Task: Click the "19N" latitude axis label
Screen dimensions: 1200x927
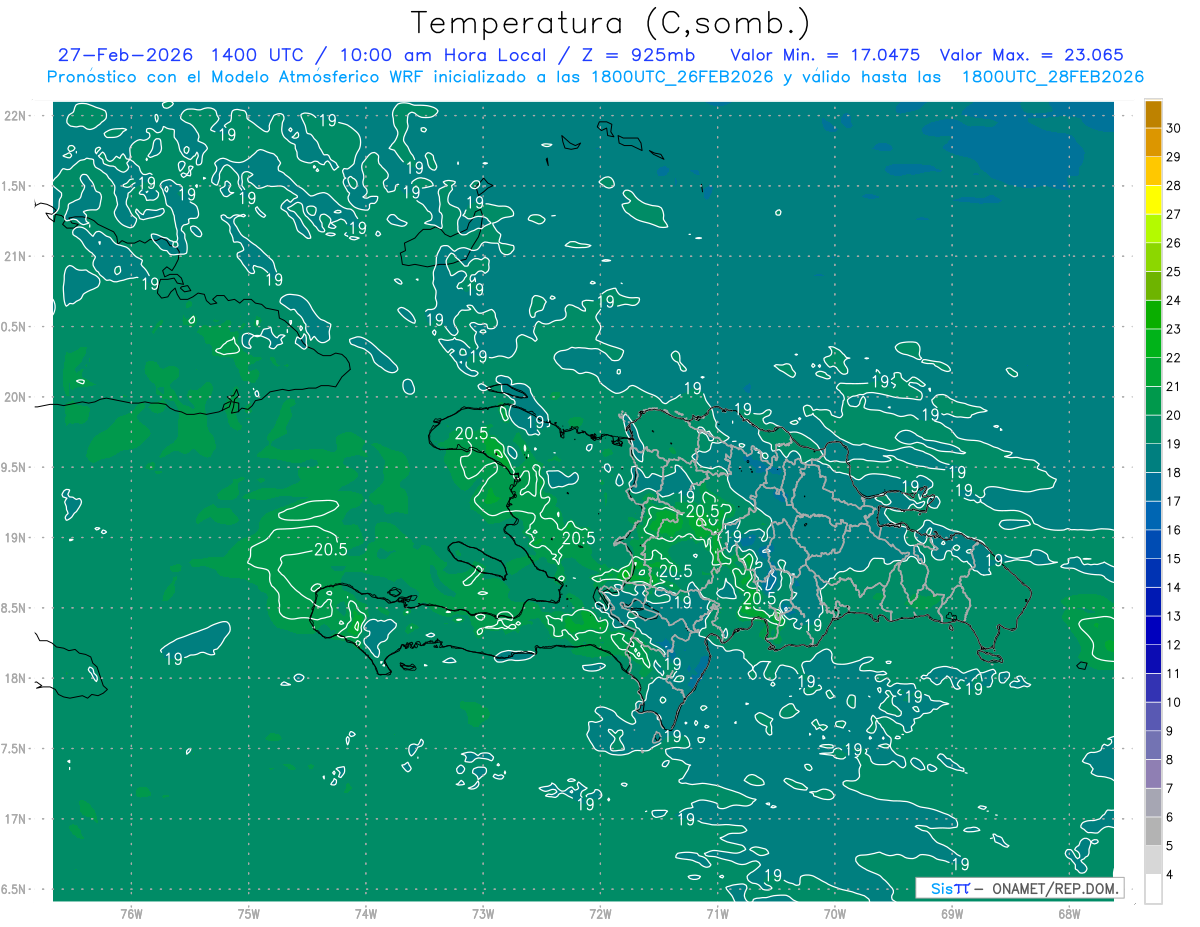Action: pos(16,537)
